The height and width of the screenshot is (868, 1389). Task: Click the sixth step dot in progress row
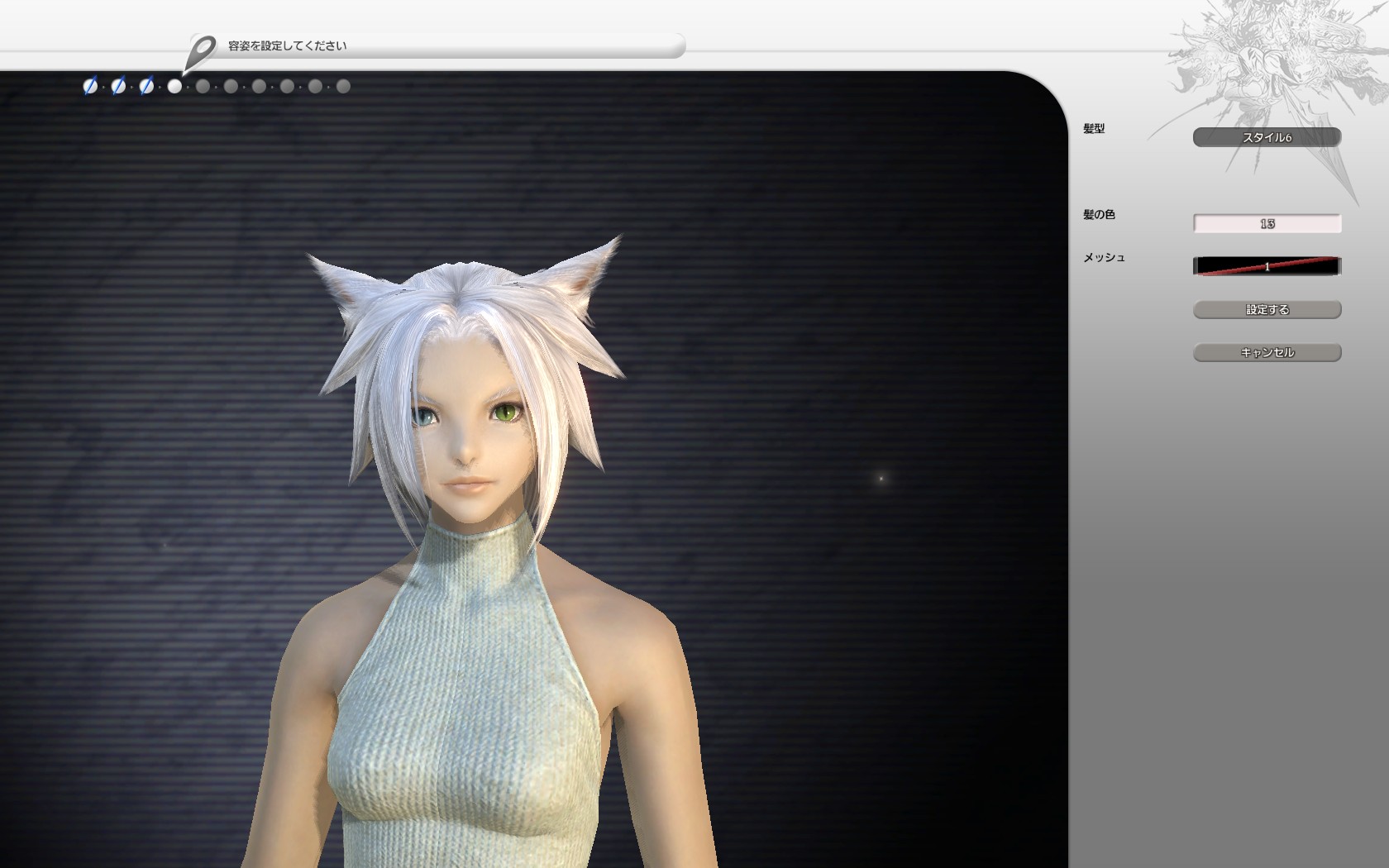[231, 86]
